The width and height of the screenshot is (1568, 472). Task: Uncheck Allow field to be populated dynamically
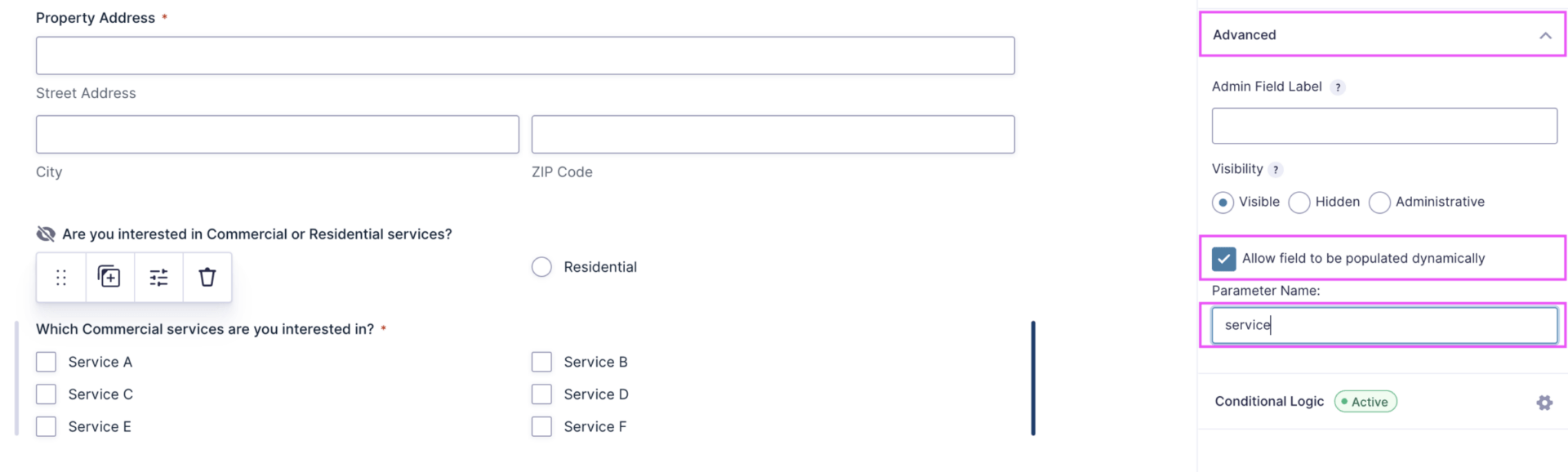[1223, 259]
